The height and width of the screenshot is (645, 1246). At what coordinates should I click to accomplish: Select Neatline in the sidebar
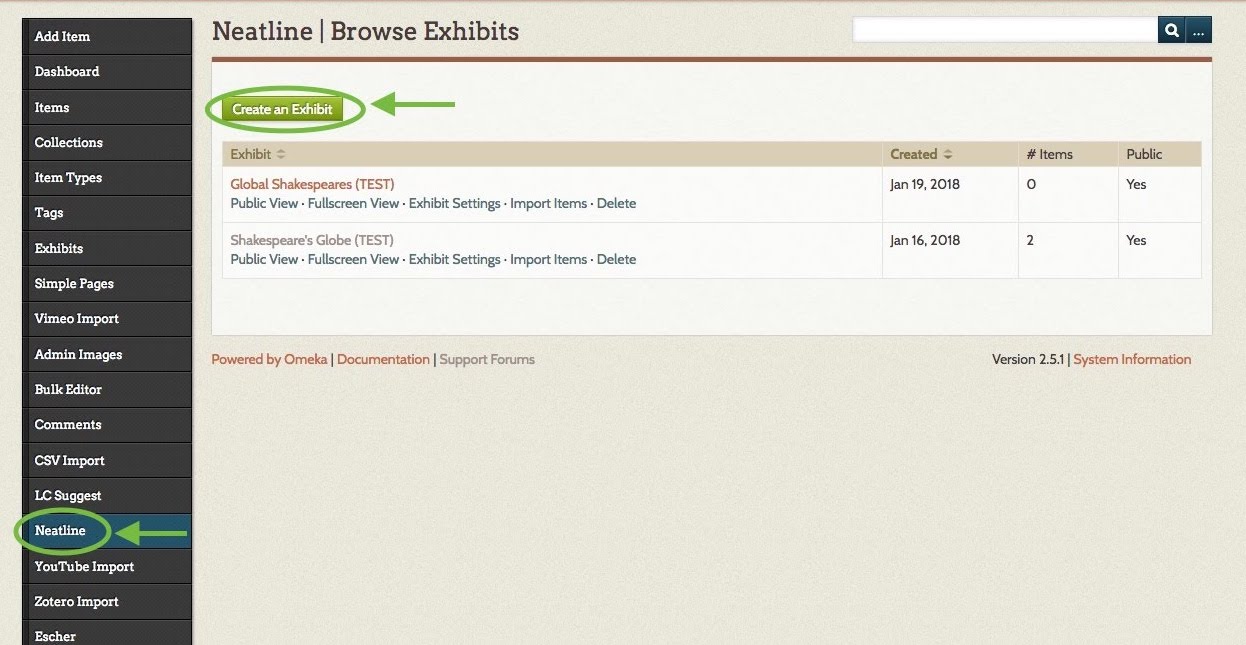coord(107,530)
